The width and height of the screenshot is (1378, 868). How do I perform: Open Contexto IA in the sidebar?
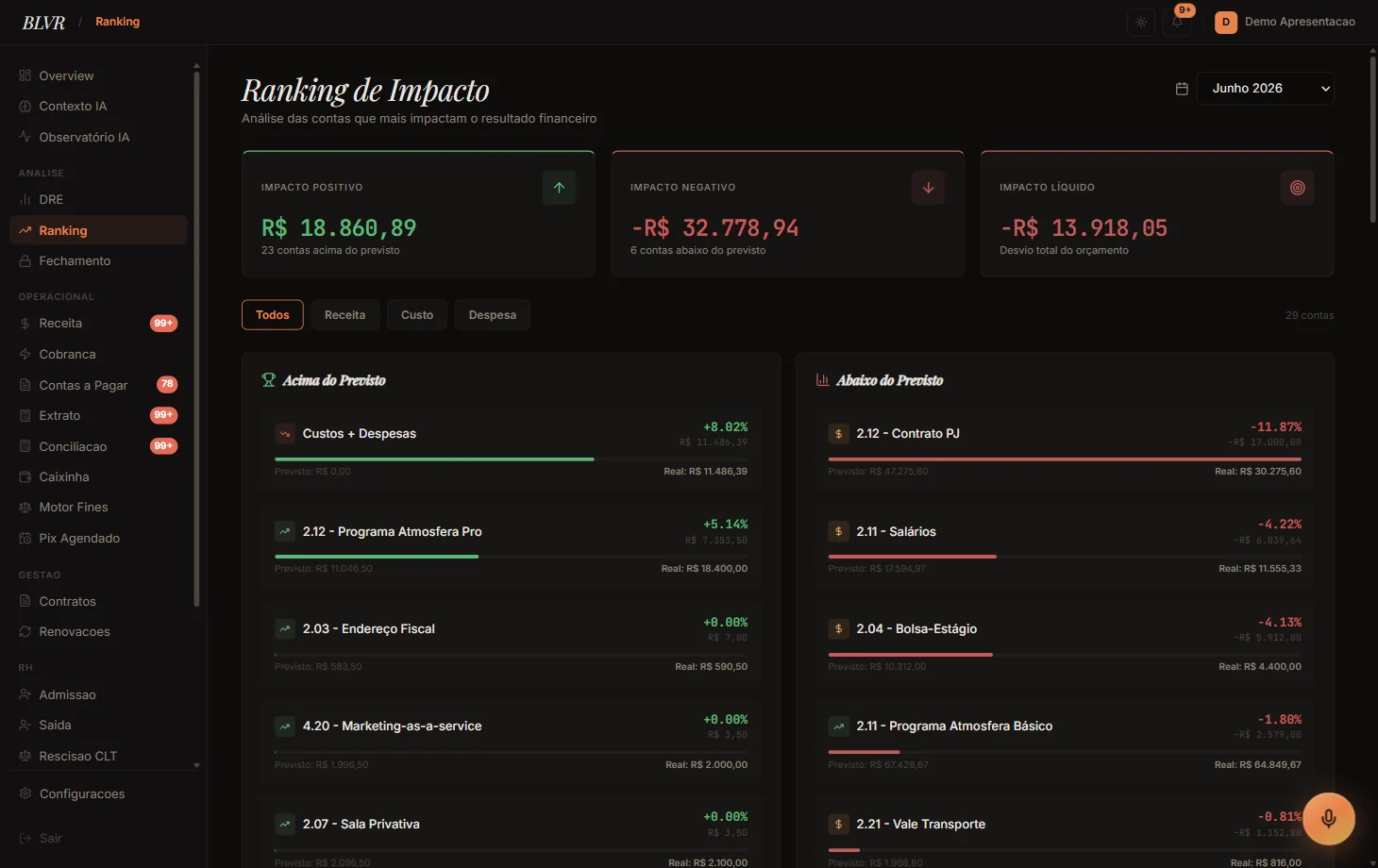pyautogui.click(x=98, y=107)
